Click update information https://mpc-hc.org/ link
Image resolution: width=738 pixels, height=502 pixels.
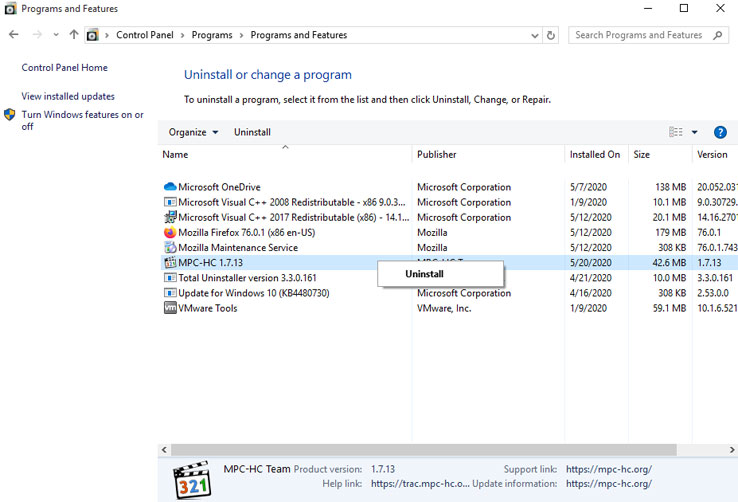click(x=609, y=483)
